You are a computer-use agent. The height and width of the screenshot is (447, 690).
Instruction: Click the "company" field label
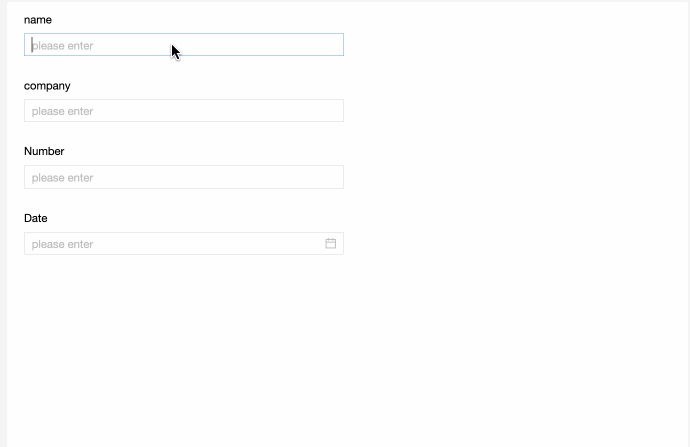tap(47, 86)
